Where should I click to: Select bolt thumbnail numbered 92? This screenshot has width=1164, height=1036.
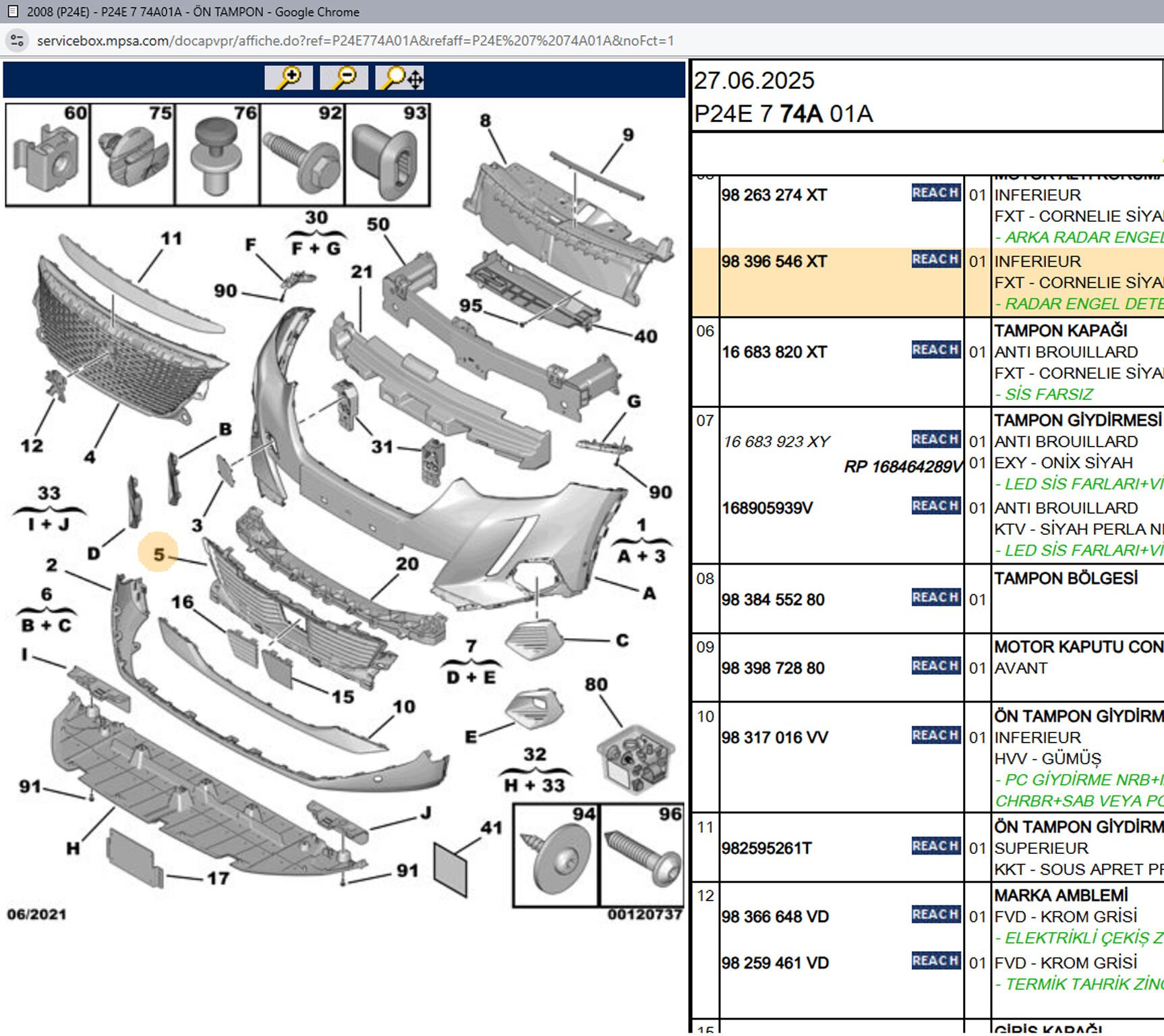tap(302, 154)
